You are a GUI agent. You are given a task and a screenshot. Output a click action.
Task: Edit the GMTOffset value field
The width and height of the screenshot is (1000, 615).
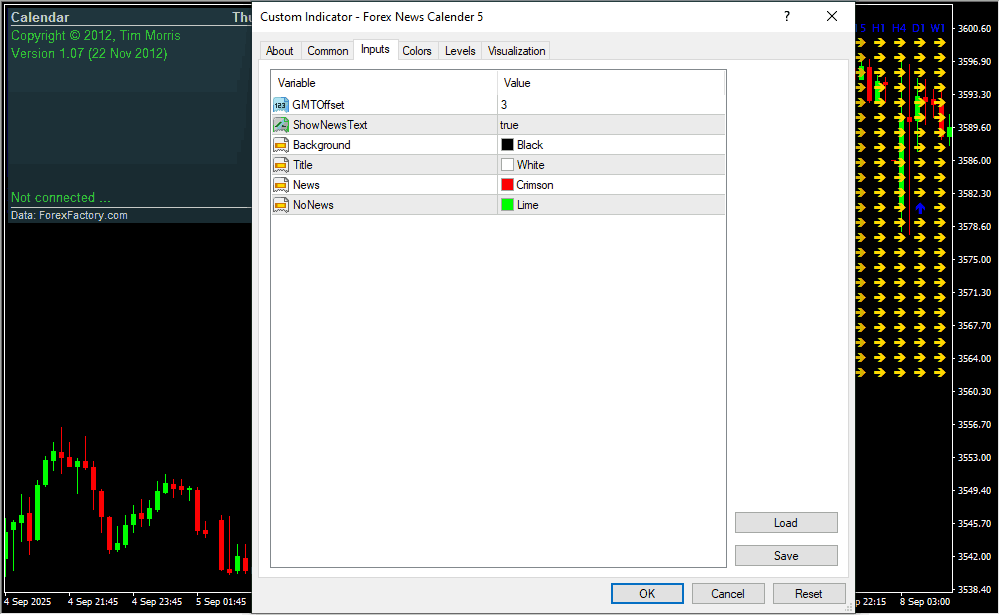click(x=610, y=105)
